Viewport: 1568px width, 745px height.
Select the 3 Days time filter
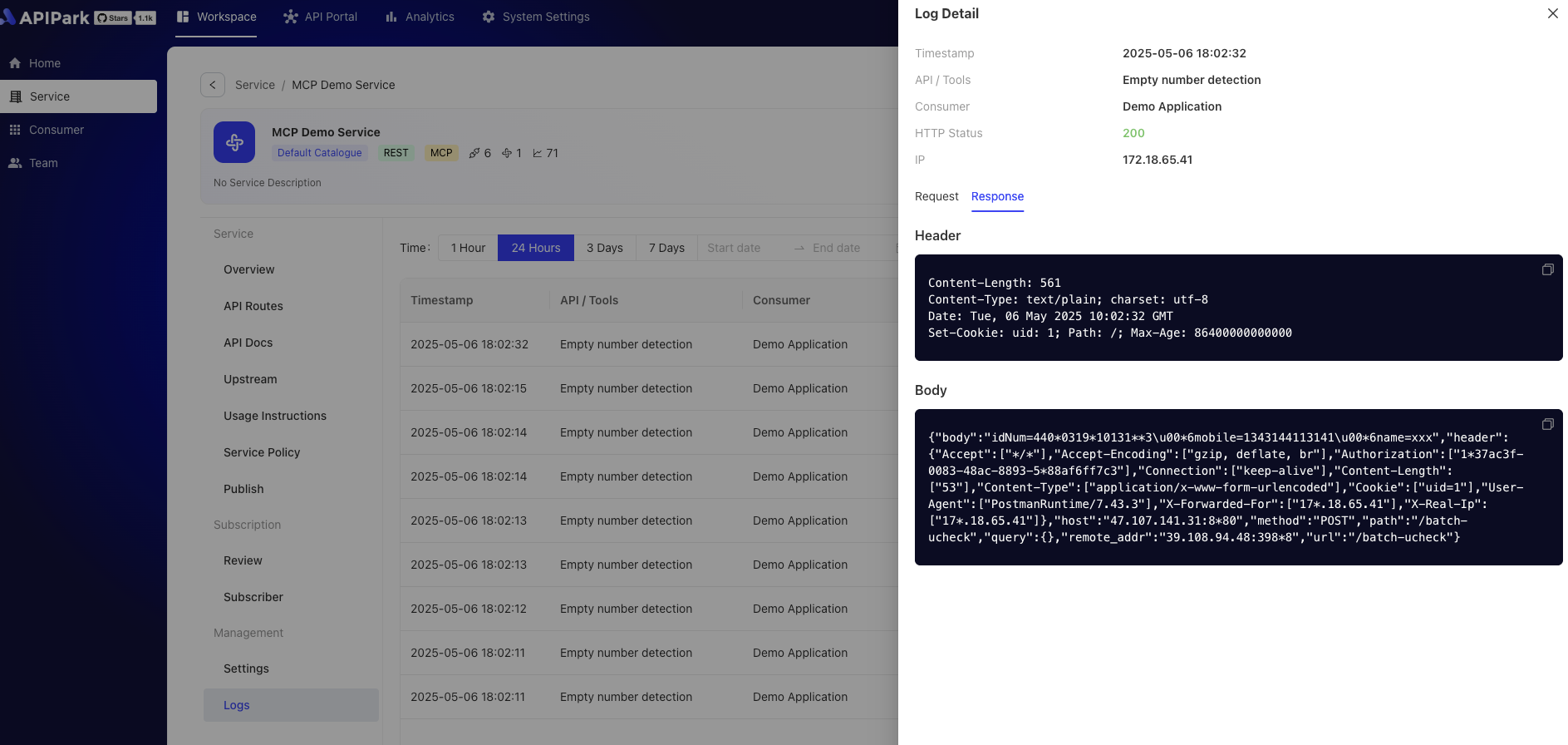coord(604,248)
